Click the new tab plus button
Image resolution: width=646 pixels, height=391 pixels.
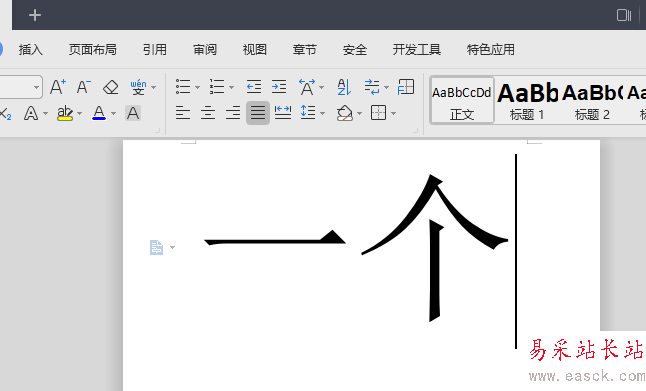[35, 15]
